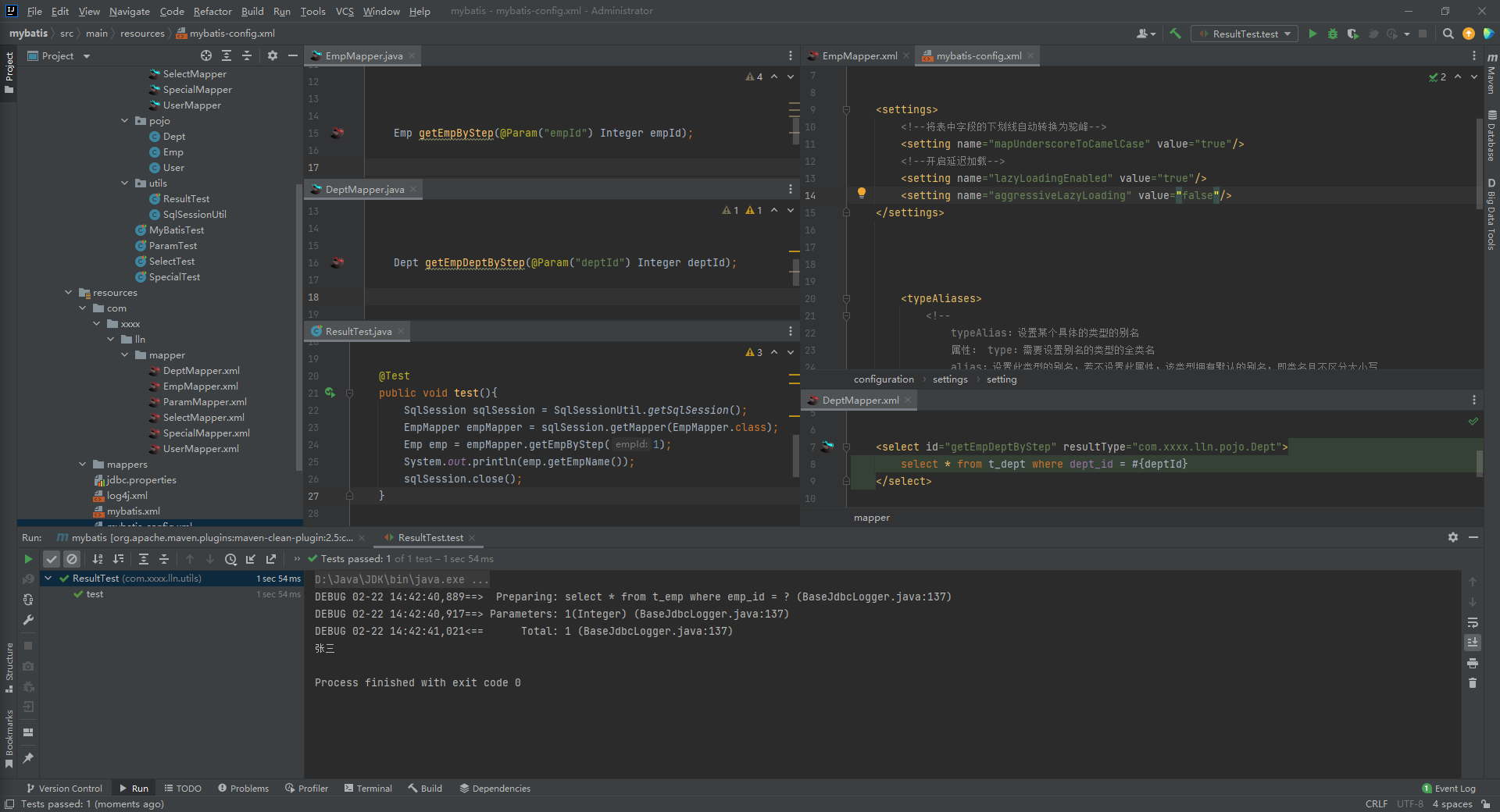The image size is (1500, 812).
Task: Click the Build Project hammer icon
Action: coord(1175,34)
